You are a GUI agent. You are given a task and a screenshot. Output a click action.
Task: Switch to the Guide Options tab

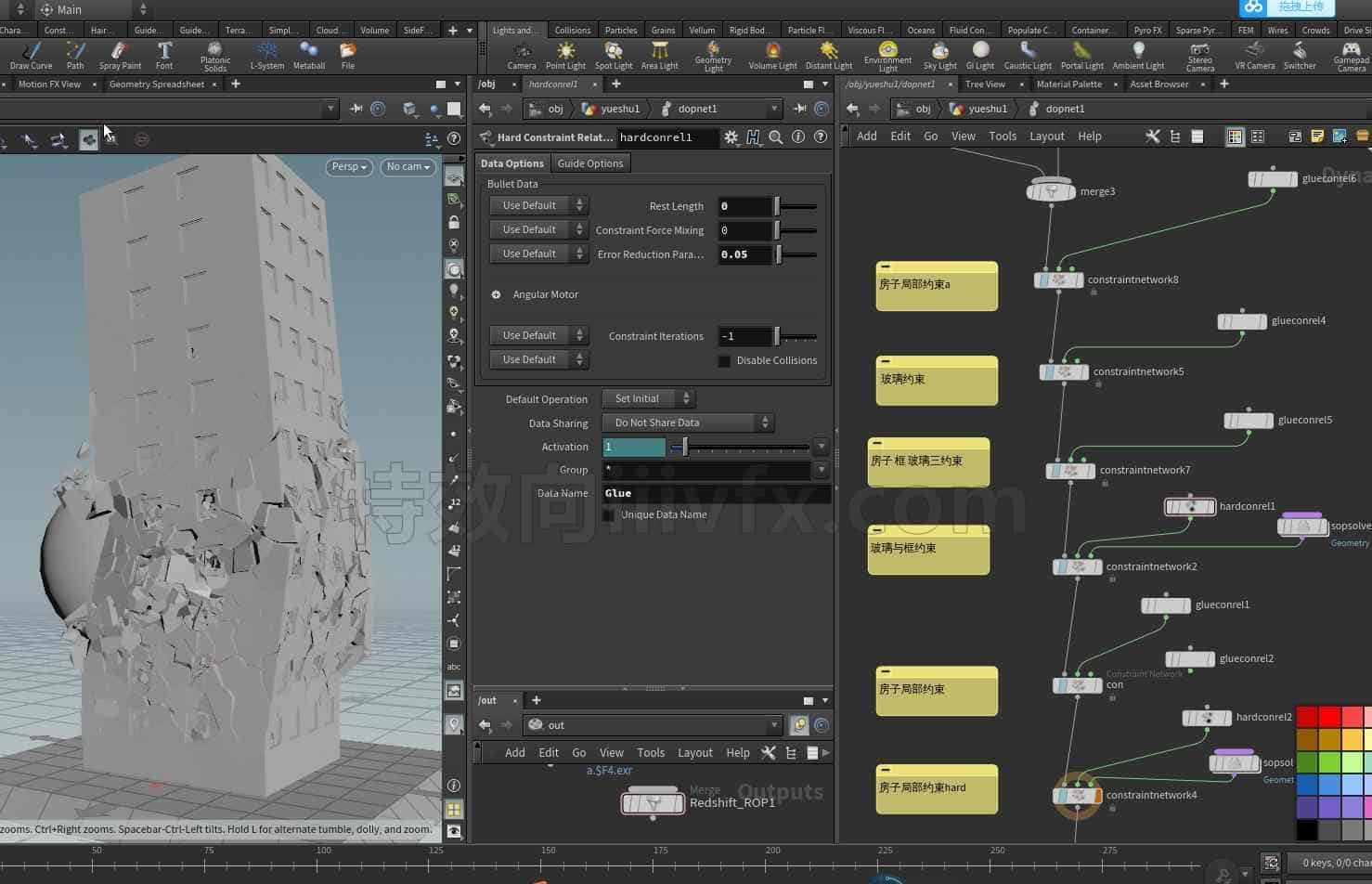pos(590,163)
